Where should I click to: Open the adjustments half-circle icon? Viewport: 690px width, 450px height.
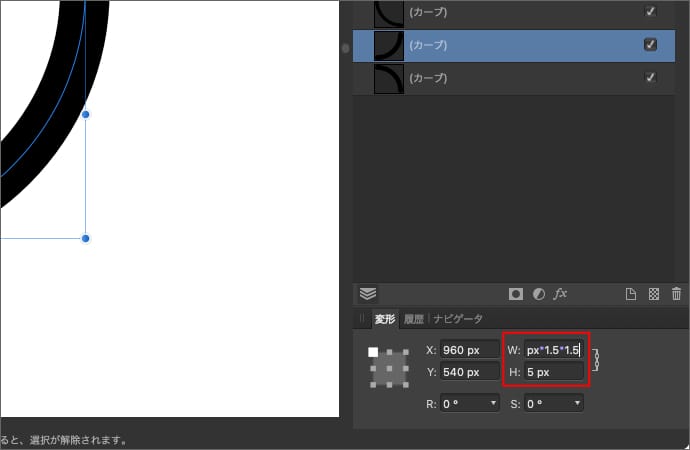point(539,294)
